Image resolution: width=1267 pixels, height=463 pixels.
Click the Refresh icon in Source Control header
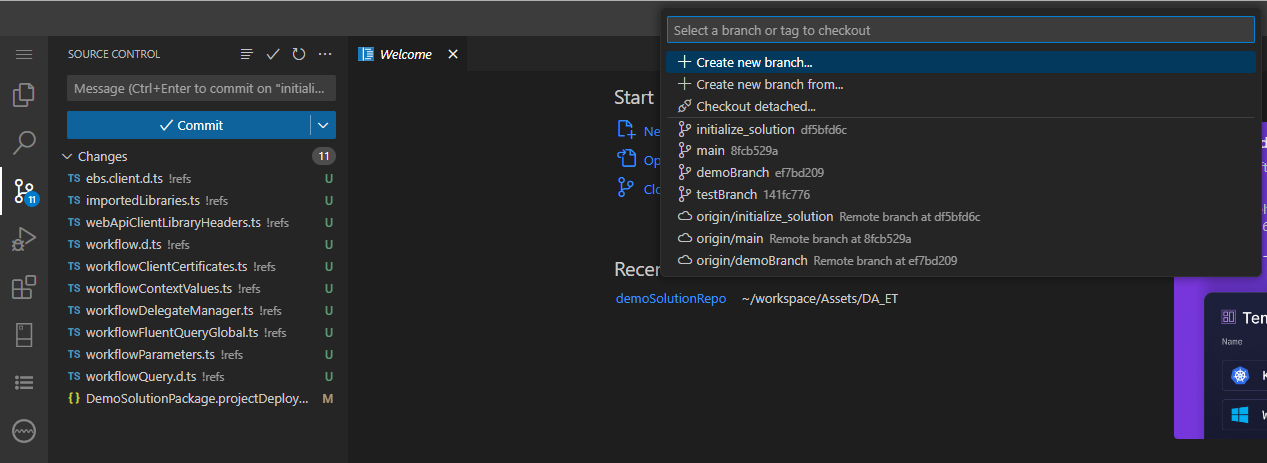(299, 54)
